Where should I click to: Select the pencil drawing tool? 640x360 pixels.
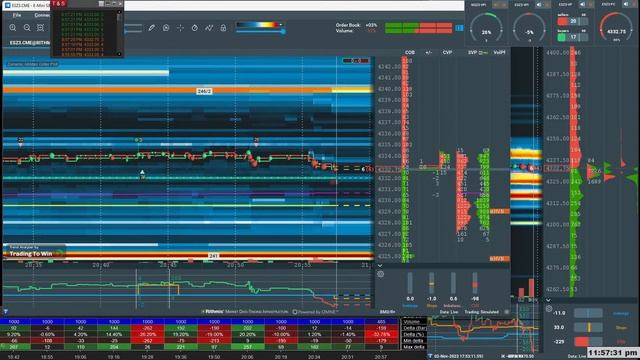point(151,28)
